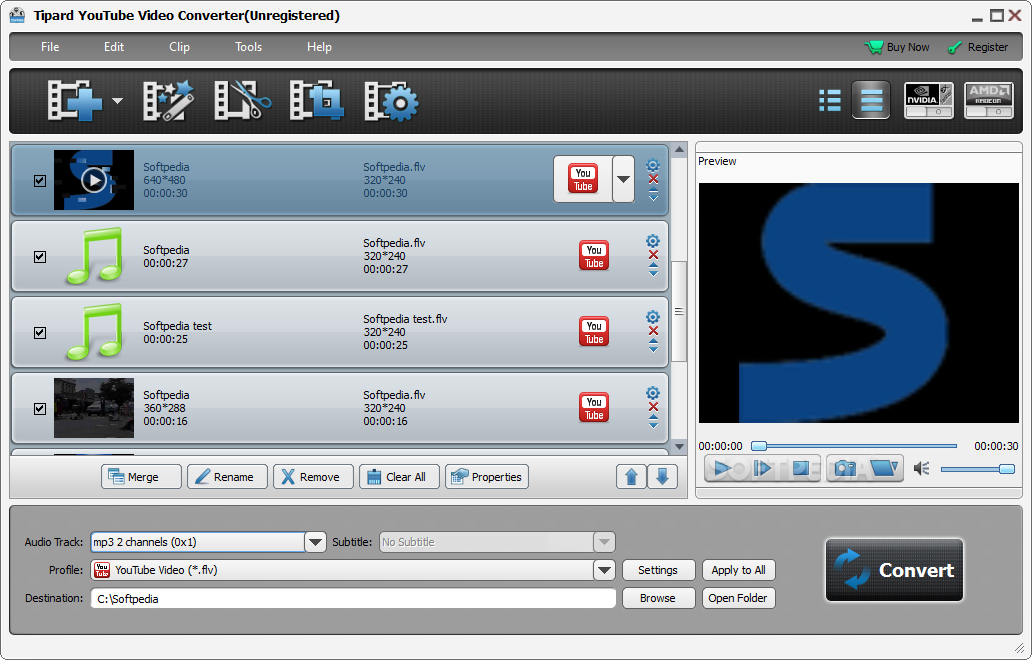Open settings gear on the 00:00:16 row
1032x660 pixels.
(653, 393)
